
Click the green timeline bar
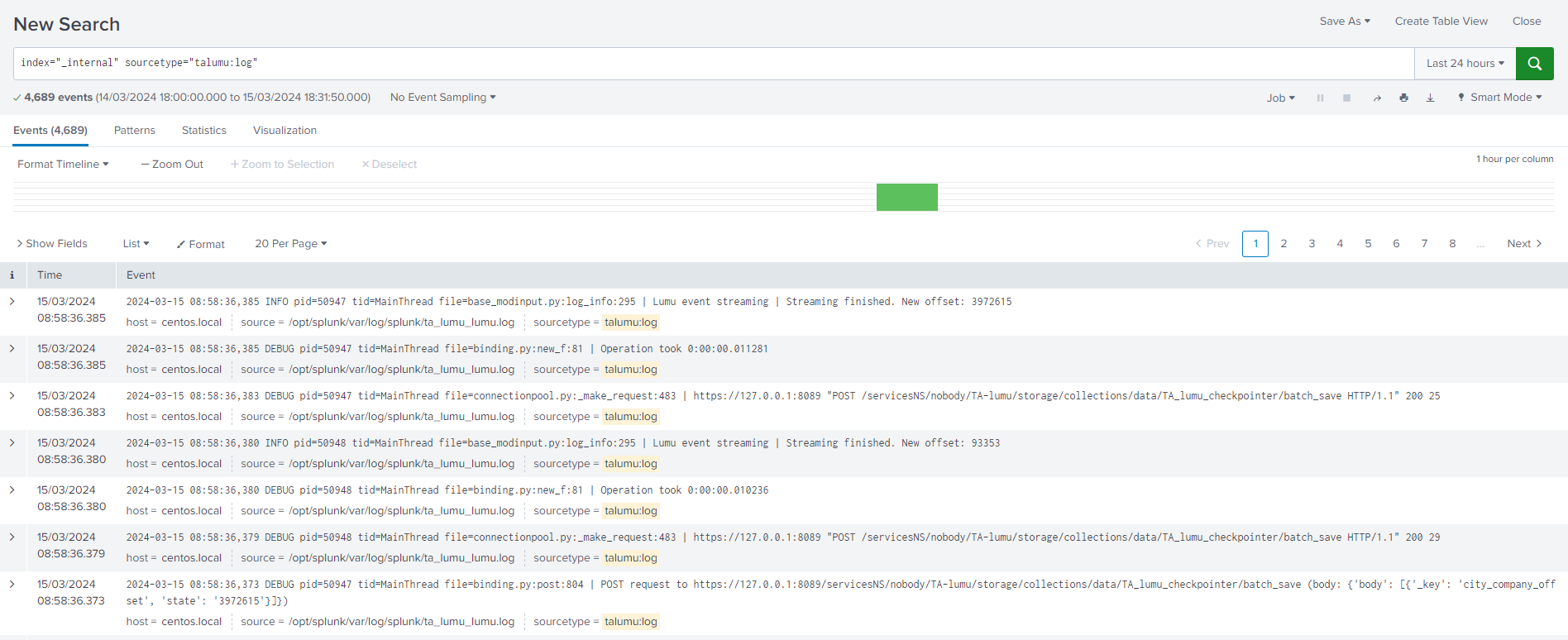(906, 198)
